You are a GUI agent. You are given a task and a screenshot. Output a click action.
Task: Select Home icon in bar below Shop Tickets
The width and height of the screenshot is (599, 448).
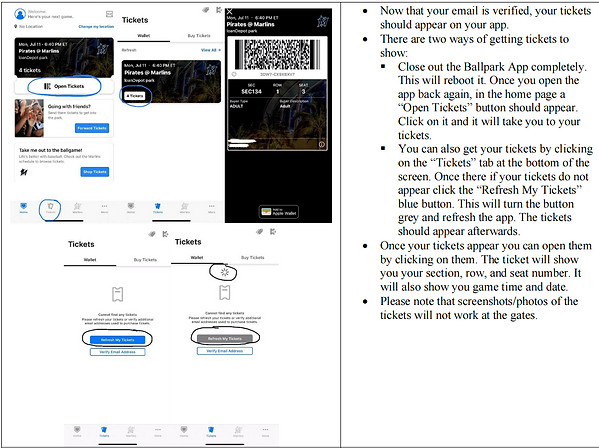[24, 208]
